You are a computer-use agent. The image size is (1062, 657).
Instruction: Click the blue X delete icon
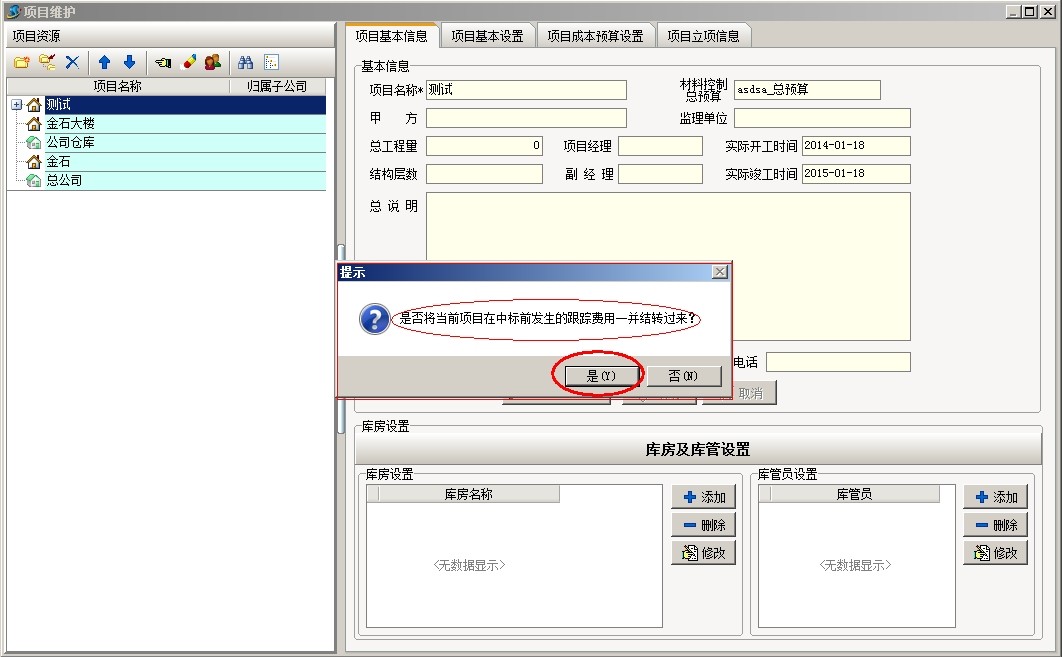(72, 62)
